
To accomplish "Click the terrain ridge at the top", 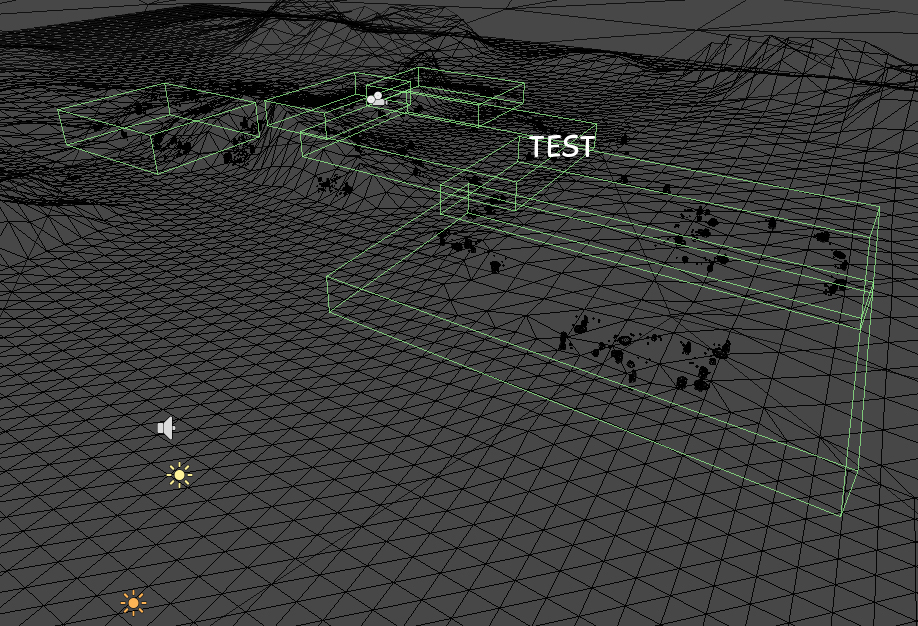I will [x=450, y=15].
